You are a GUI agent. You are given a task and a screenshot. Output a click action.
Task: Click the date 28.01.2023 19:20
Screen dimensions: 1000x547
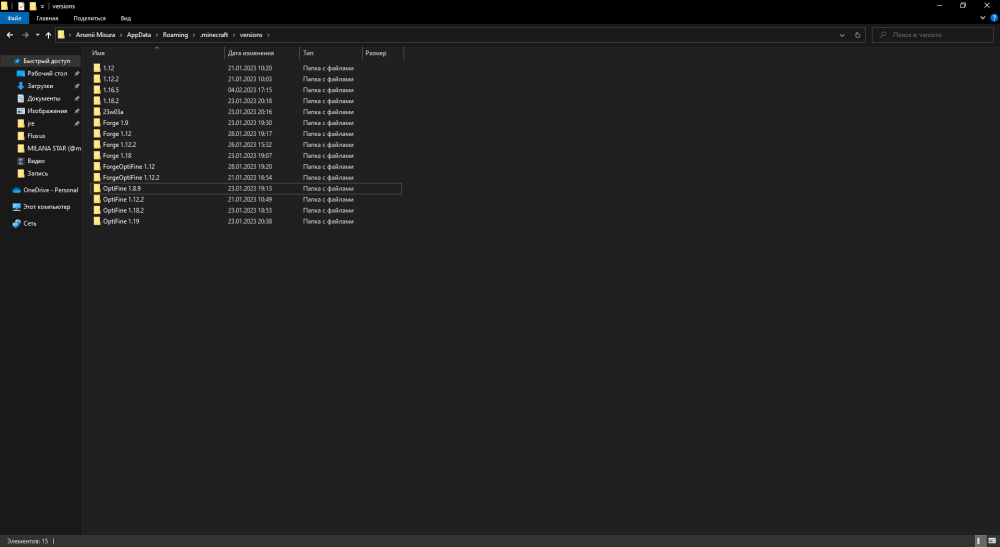[x=250, y=166]
